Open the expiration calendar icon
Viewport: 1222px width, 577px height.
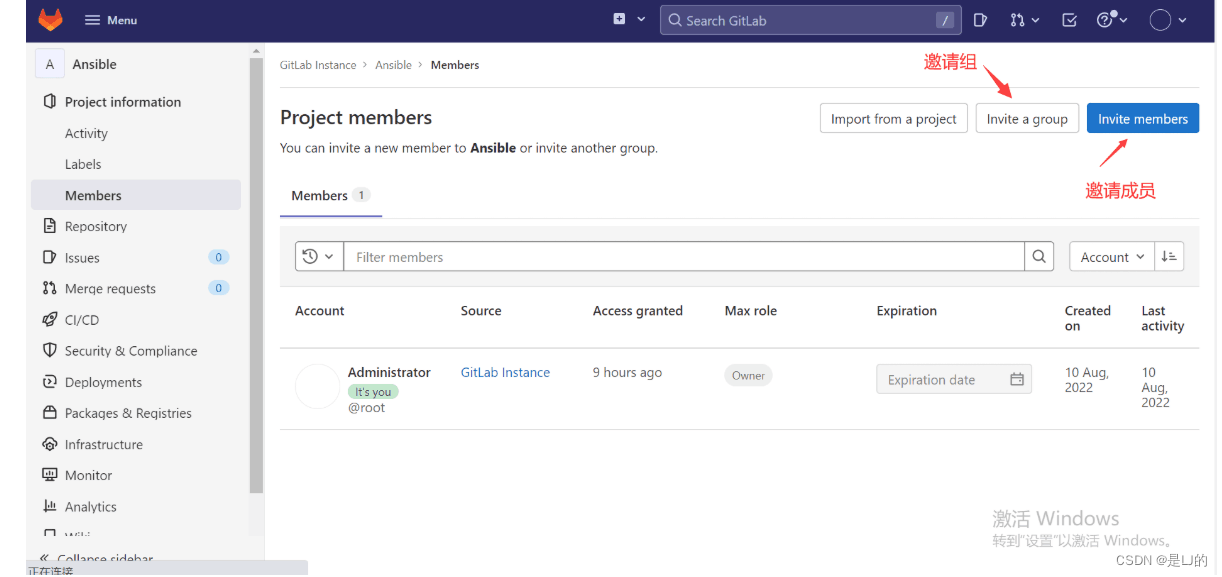1017,380
